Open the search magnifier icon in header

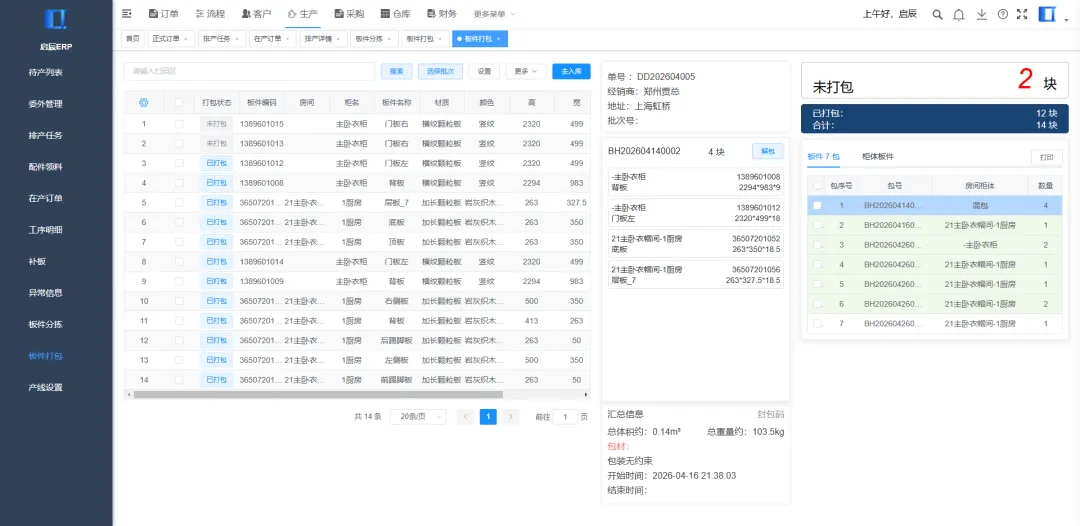937,14
